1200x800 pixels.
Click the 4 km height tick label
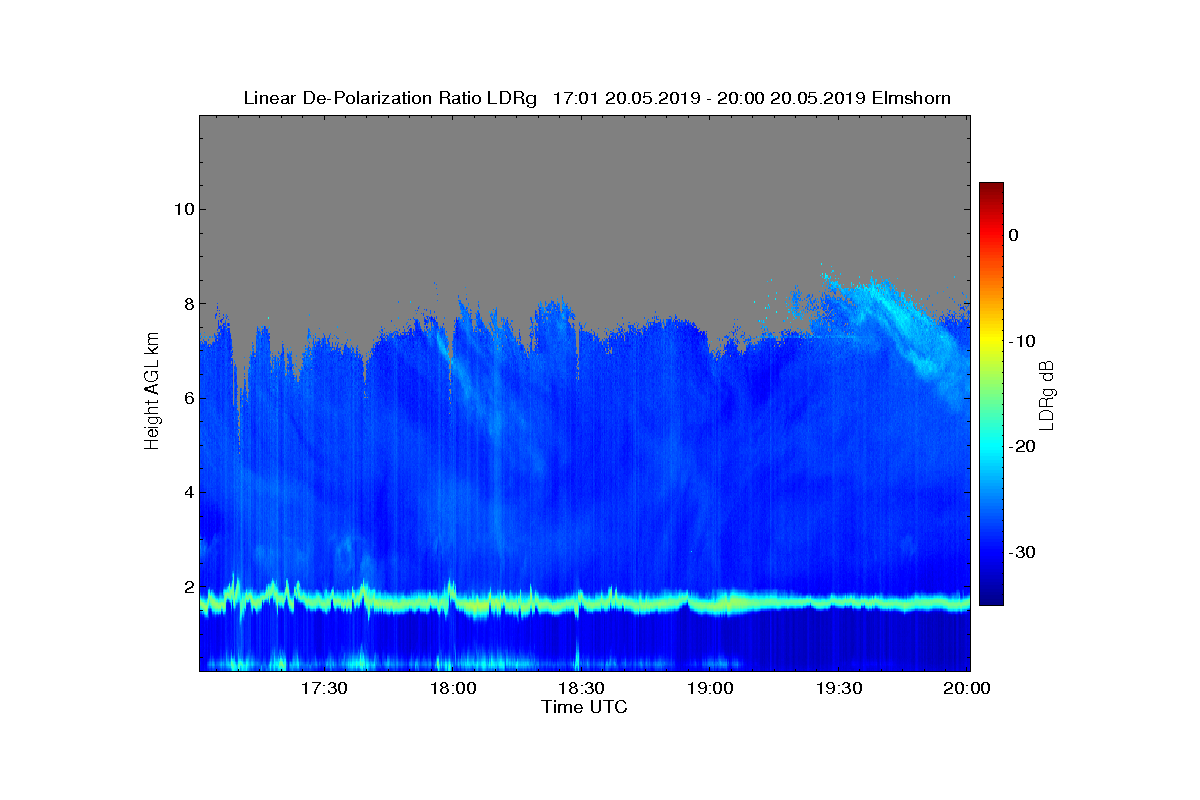coord(186,493)
